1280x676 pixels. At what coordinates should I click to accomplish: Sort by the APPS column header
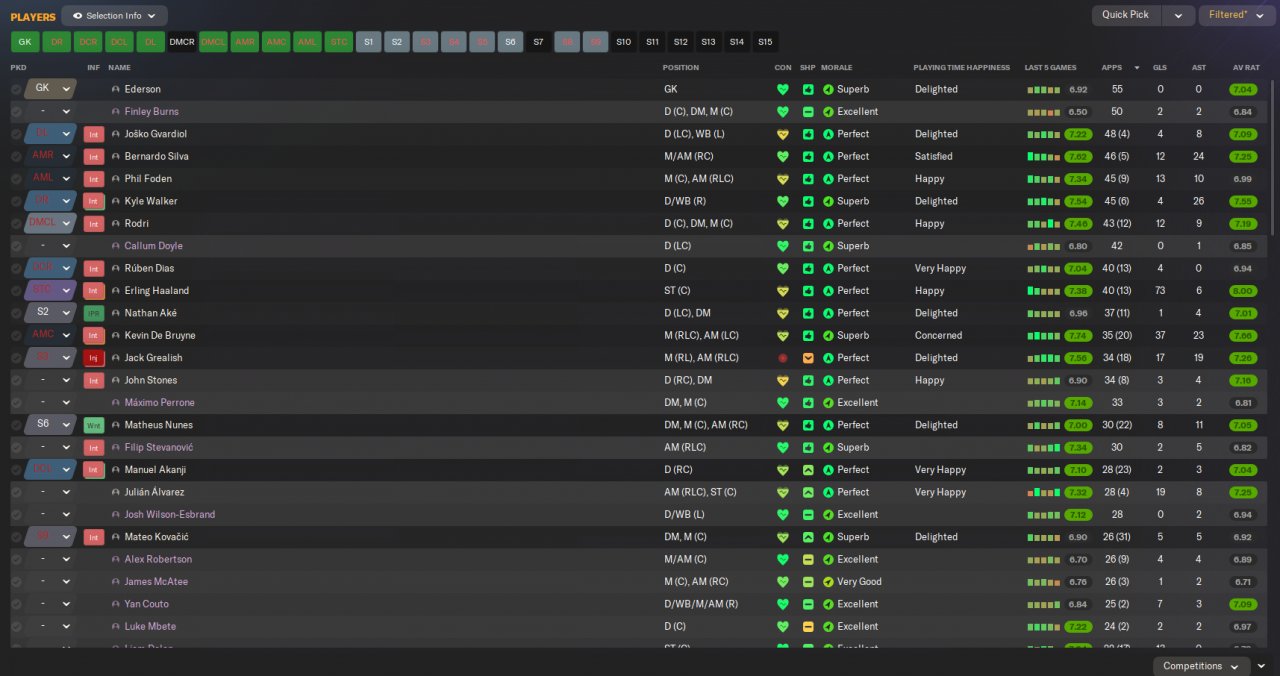click(x=1111, y=68)
